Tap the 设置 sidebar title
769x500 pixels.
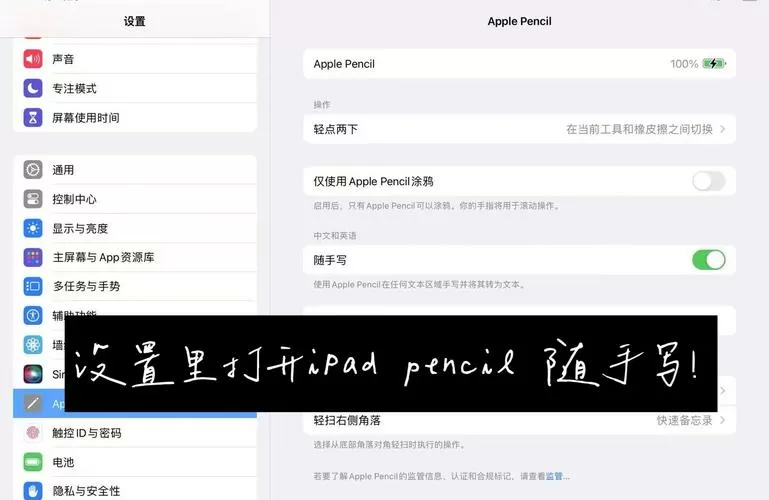134,21
